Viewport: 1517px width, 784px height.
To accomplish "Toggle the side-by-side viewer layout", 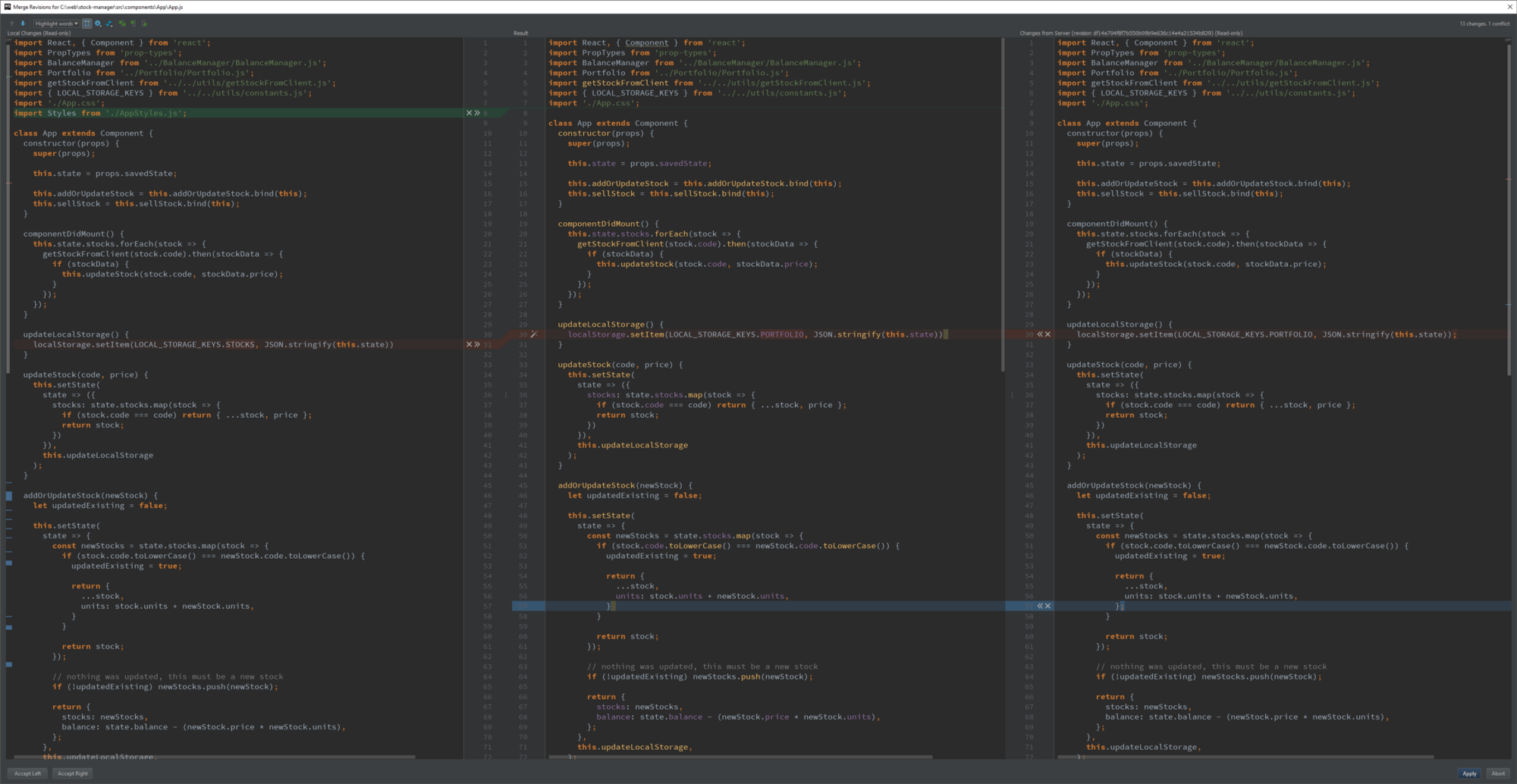I will pyautogui.click(x=86, y=24).
